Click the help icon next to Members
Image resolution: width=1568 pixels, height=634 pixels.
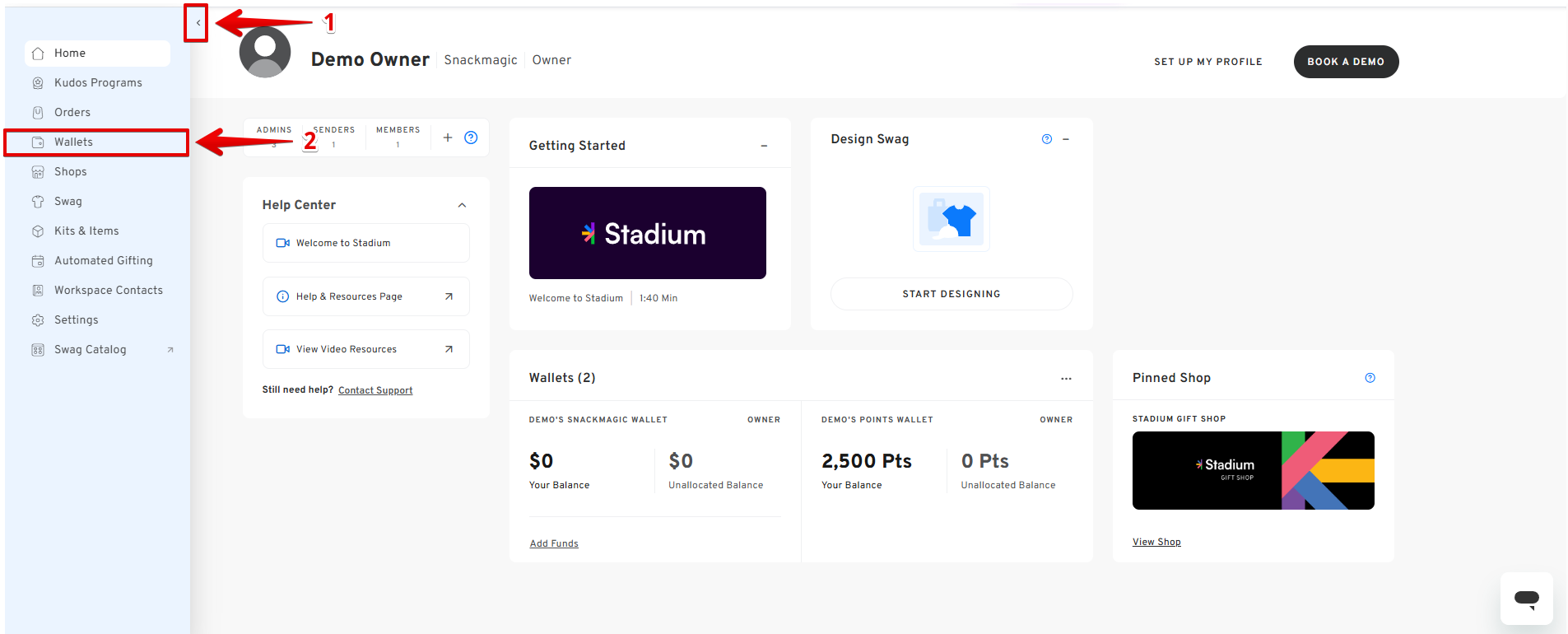(x=471, y=138)
